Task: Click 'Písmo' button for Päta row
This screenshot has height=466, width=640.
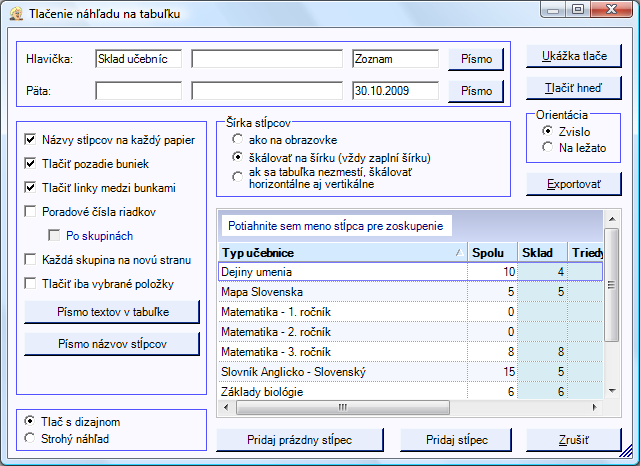Action: click(x=476, y=91)
